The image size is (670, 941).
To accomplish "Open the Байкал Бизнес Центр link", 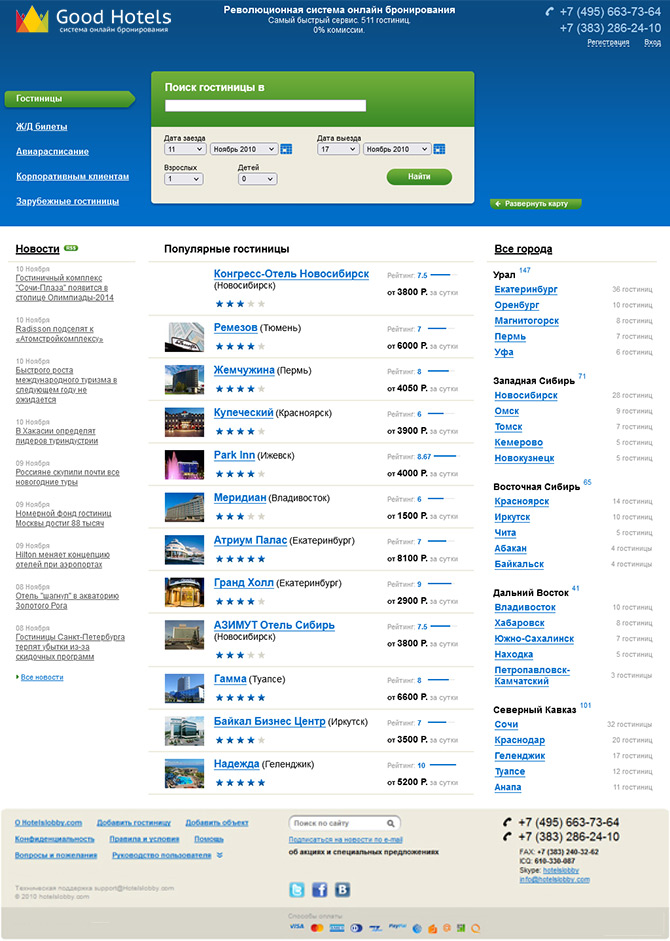I will pos(270,722).
